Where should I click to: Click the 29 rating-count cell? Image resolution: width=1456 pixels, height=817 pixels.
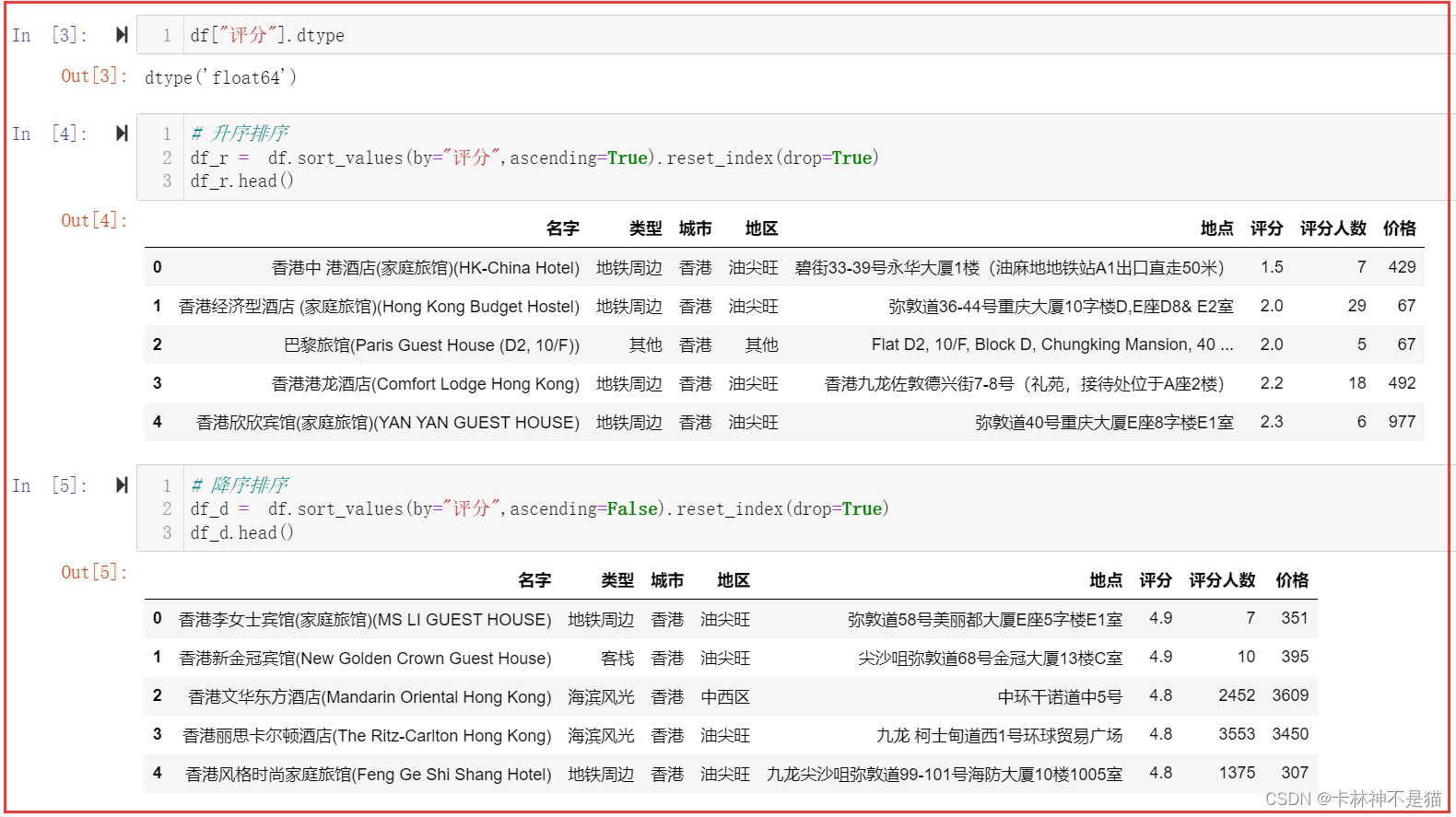(1356, 306)
